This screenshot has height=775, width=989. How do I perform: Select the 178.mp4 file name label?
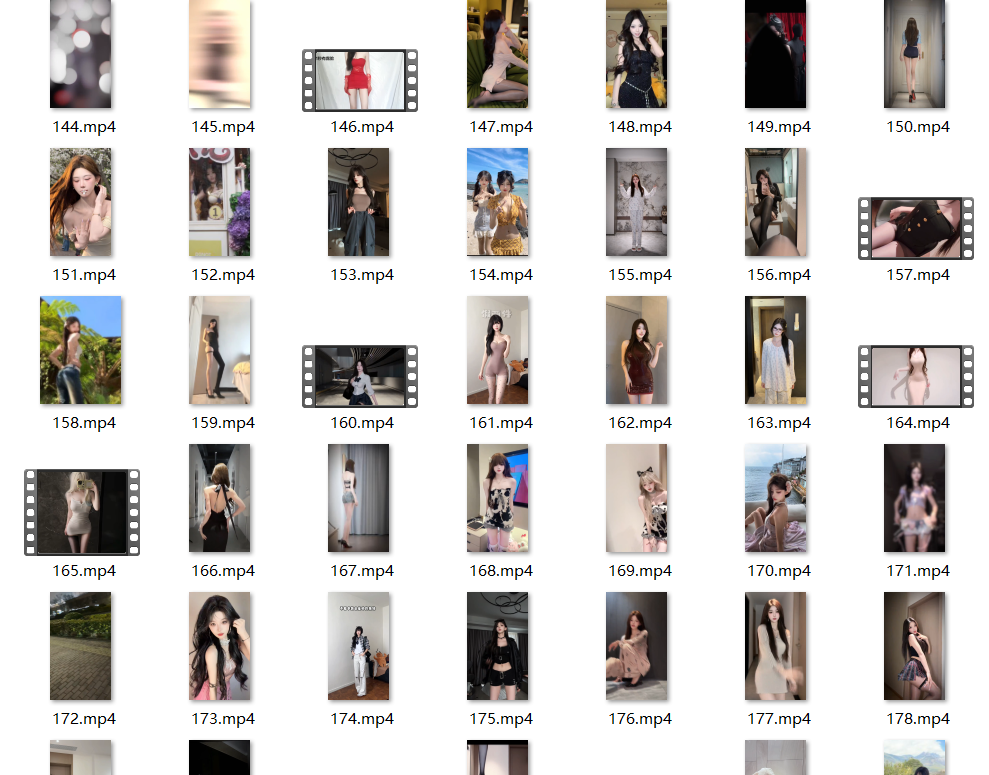click(x=918, y=719)
